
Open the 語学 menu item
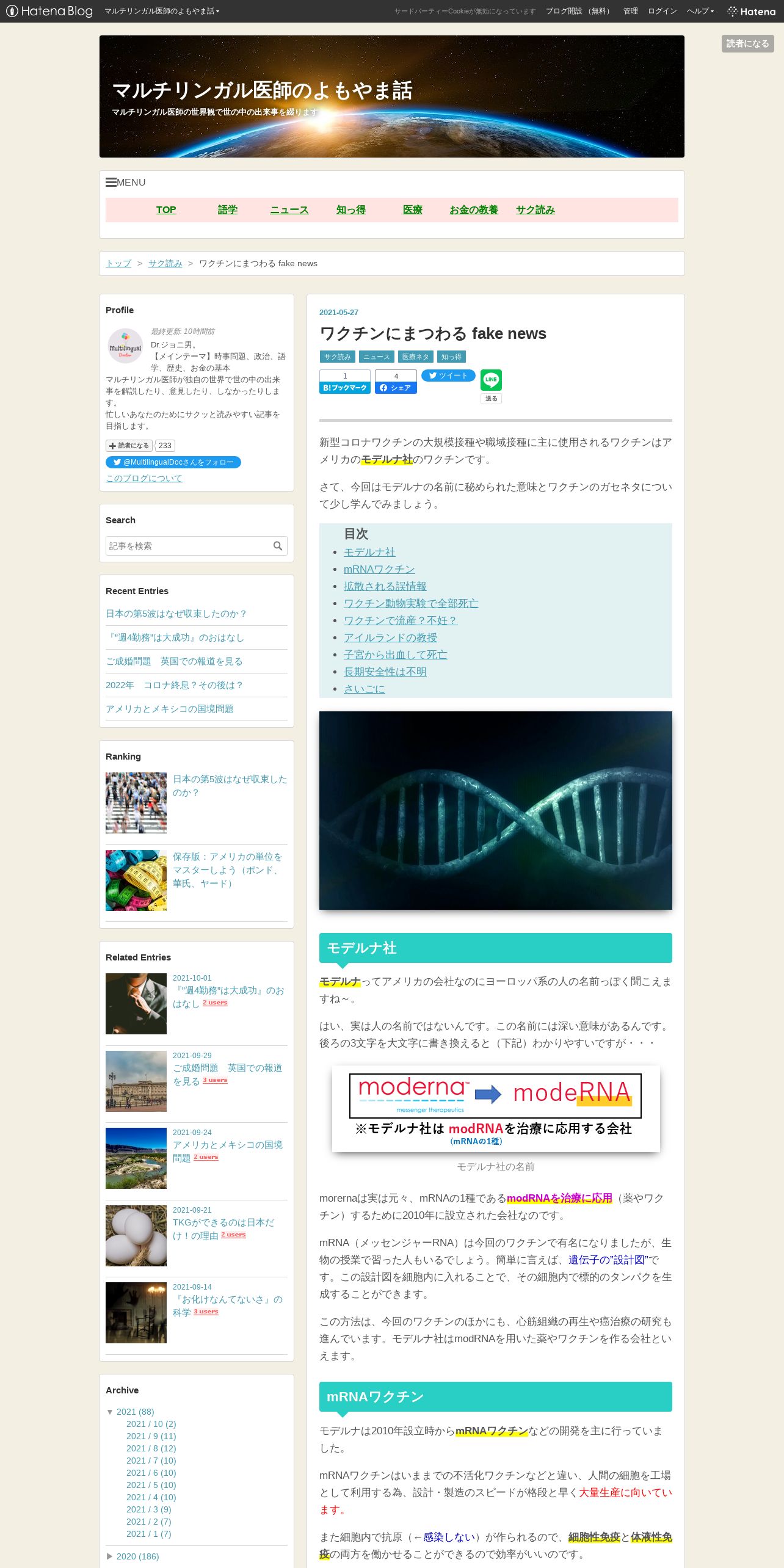(228, 209)
